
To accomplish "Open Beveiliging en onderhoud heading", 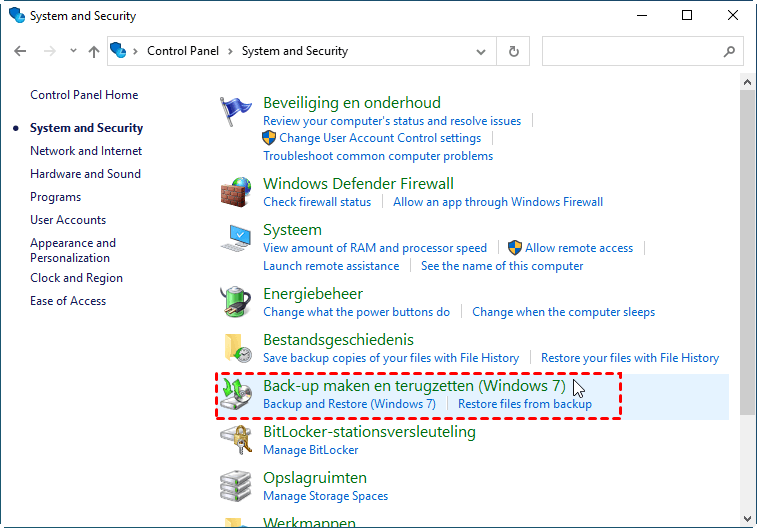I will 352,103.
